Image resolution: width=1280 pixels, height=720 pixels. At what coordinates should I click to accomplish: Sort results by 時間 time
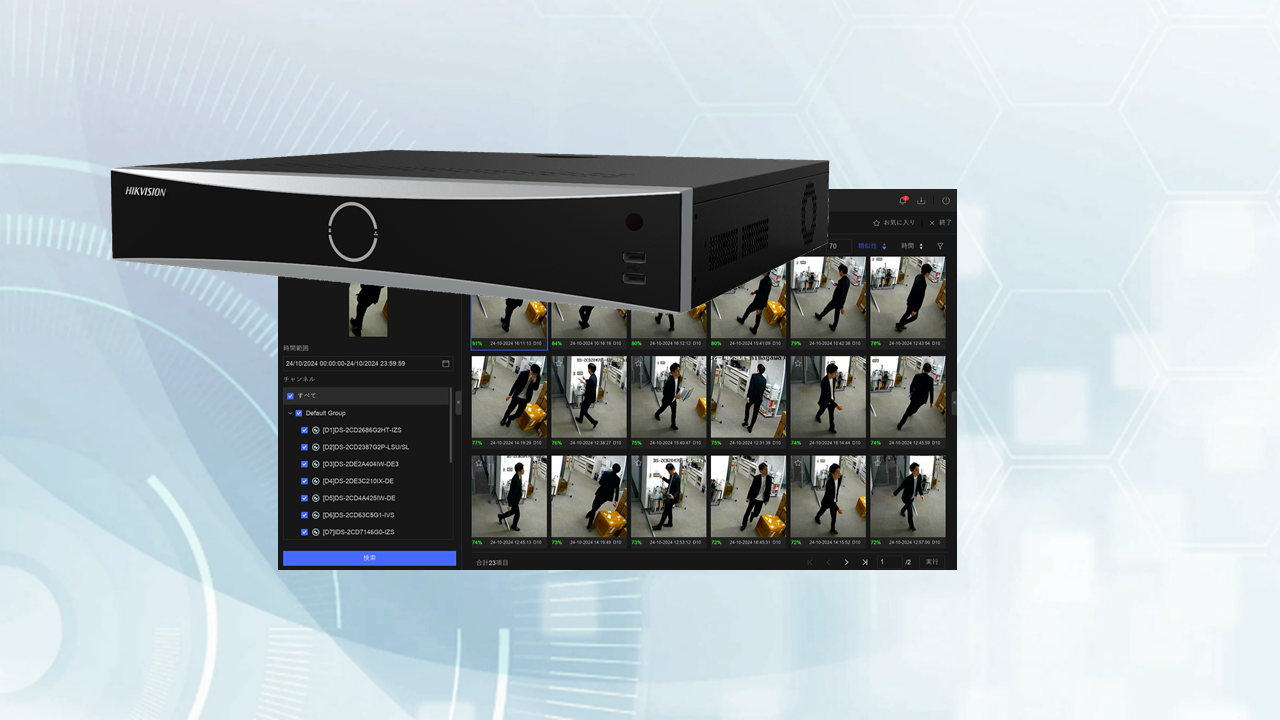pyautogui.click(x=911, y=246)
